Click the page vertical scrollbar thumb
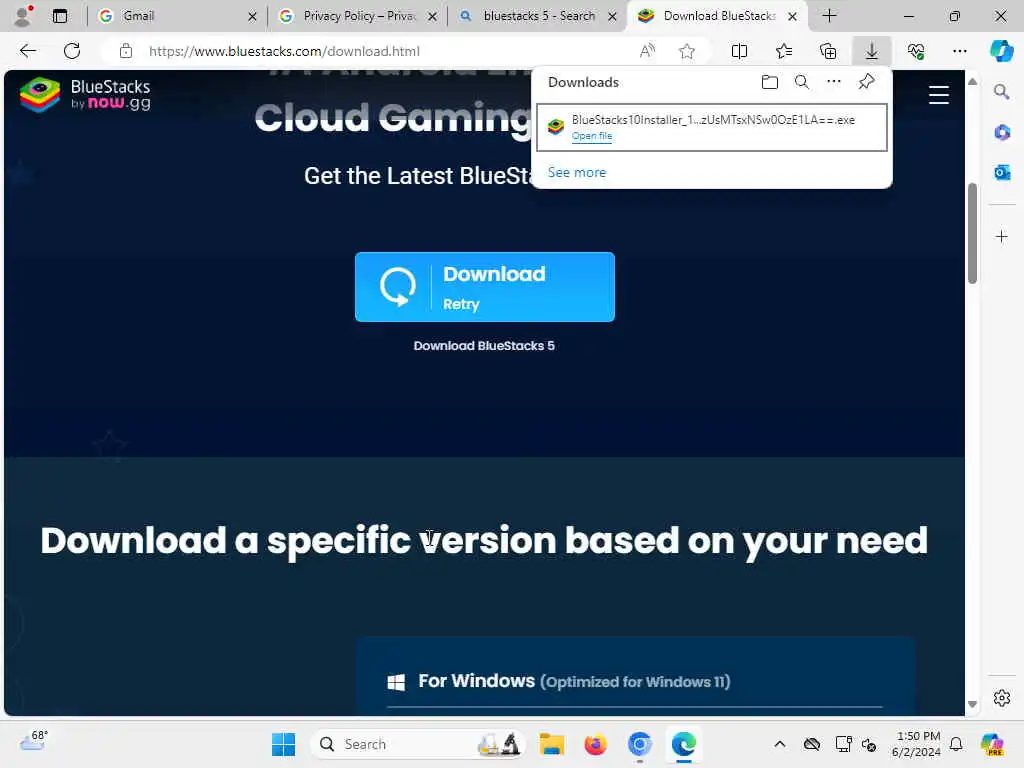 [x=972, y=233]
